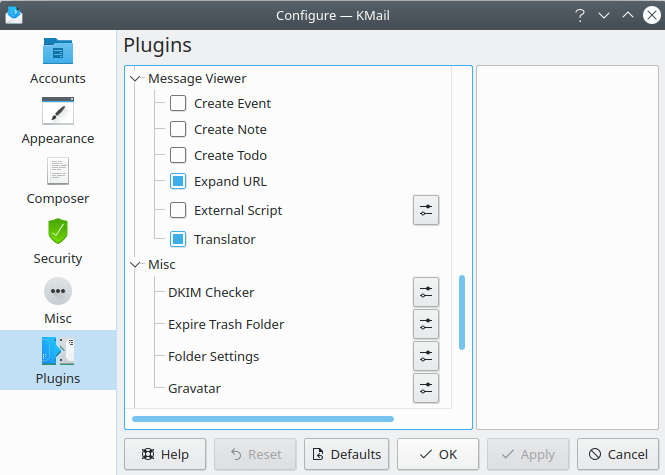The image size is (665, 475).
Task: Open Folder Settings plugin configuration
Action: pyautogui.click(x=426, y=356)
